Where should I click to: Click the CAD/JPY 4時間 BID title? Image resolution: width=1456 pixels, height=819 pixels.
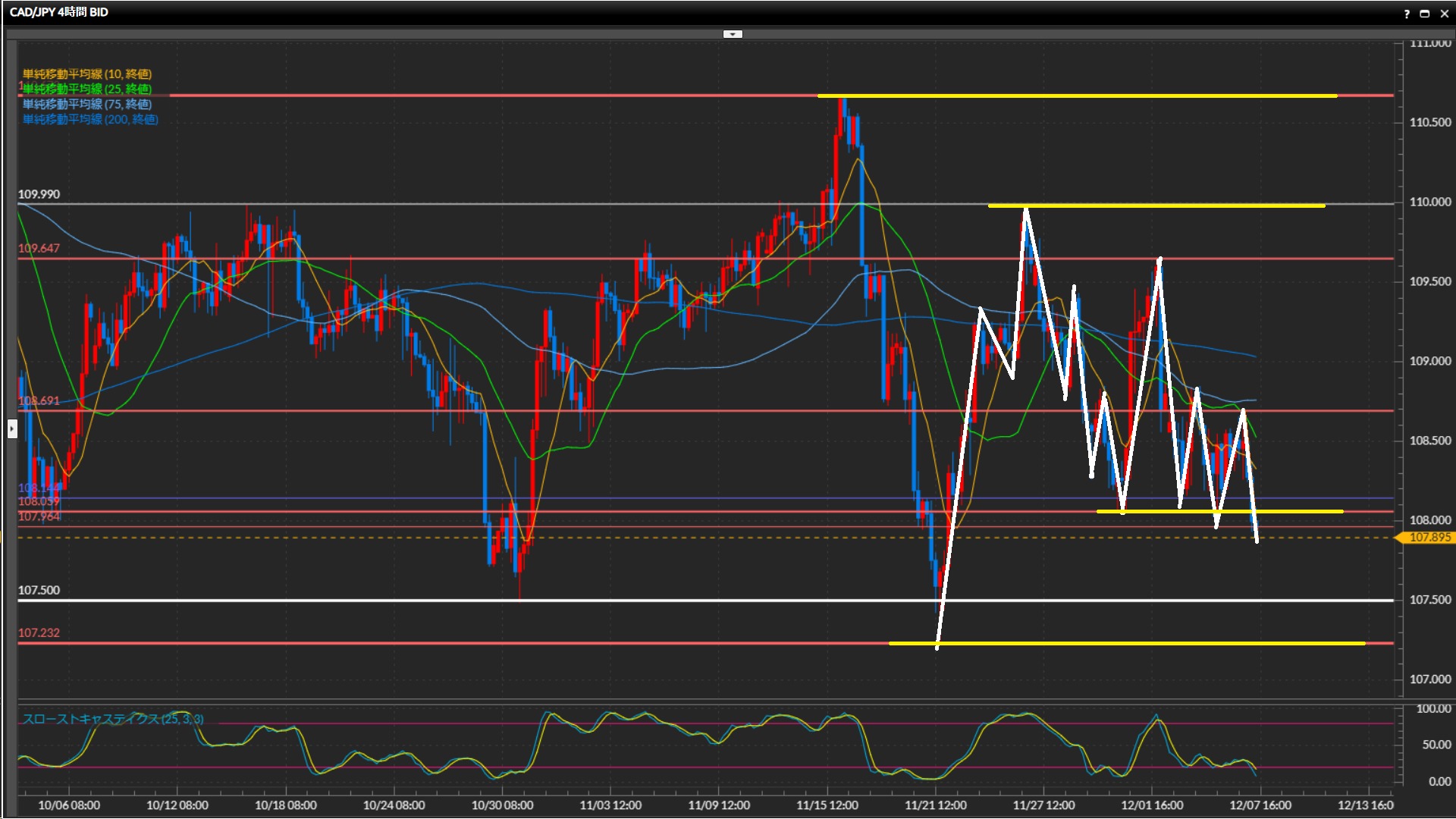[x=59, y=12]
